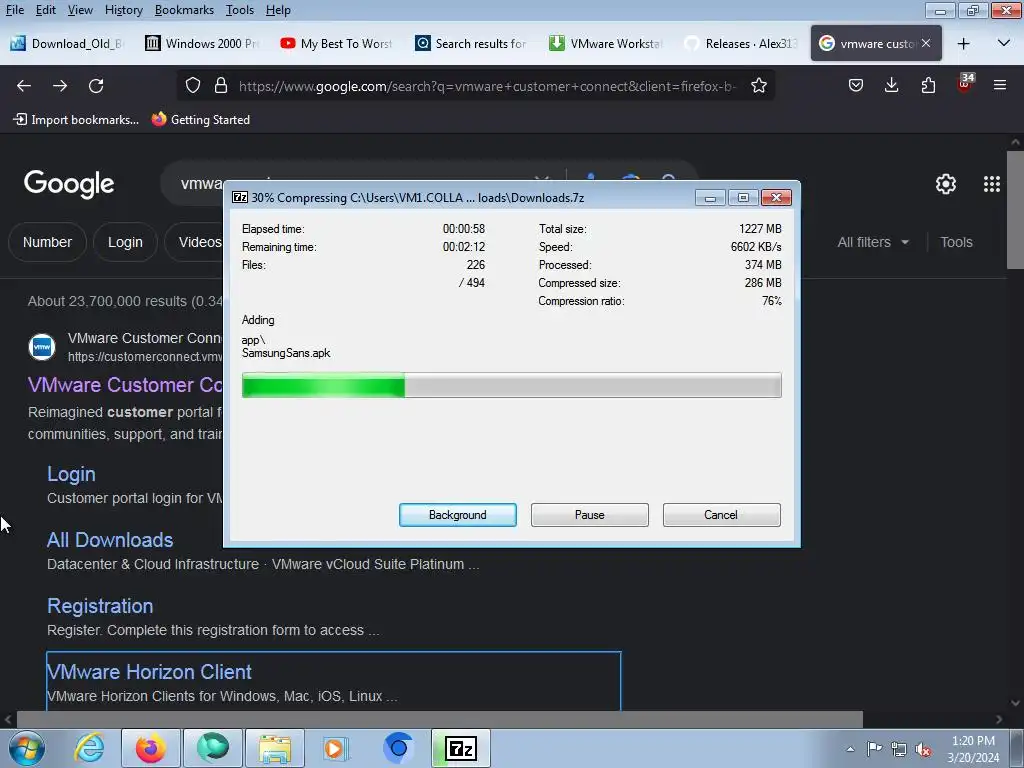Viewport: 1024px width, 768px height.
Task: Send the 7-Zip compression to Background
Action: (458, 515)
